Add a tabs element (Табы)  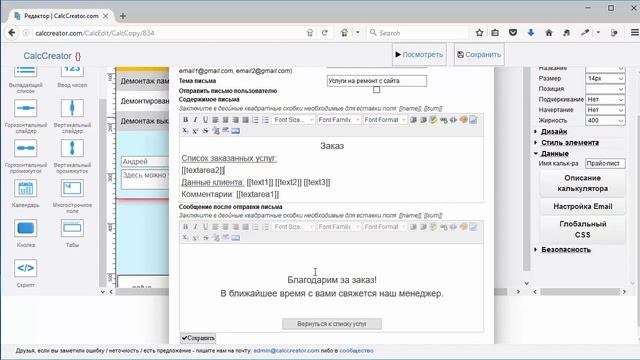[72, 228]
